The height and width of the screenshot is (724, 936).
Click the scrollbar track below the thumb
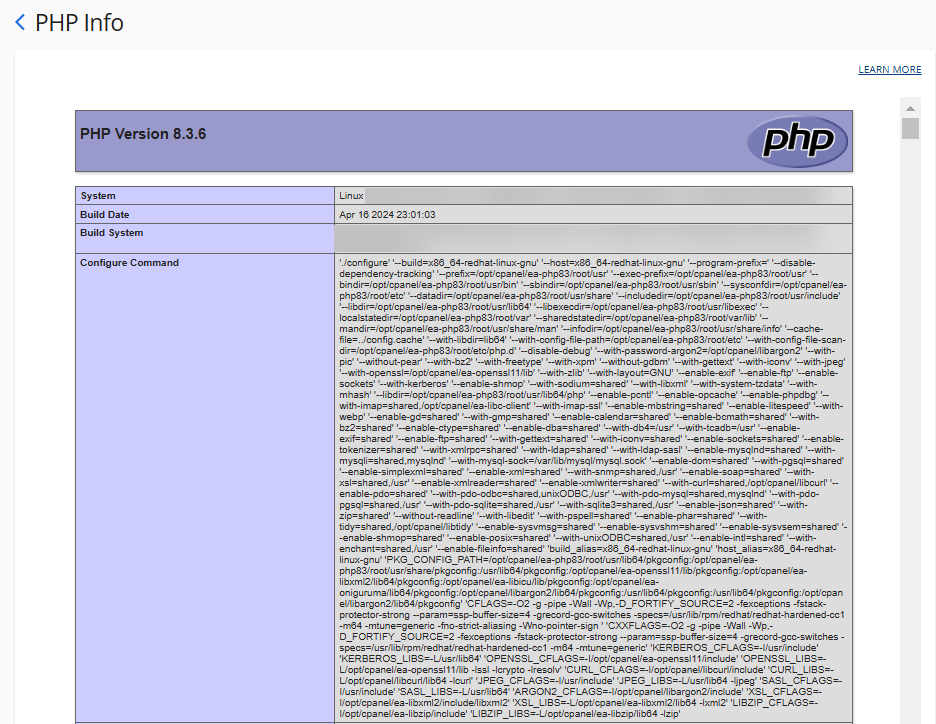coord(909,400)
